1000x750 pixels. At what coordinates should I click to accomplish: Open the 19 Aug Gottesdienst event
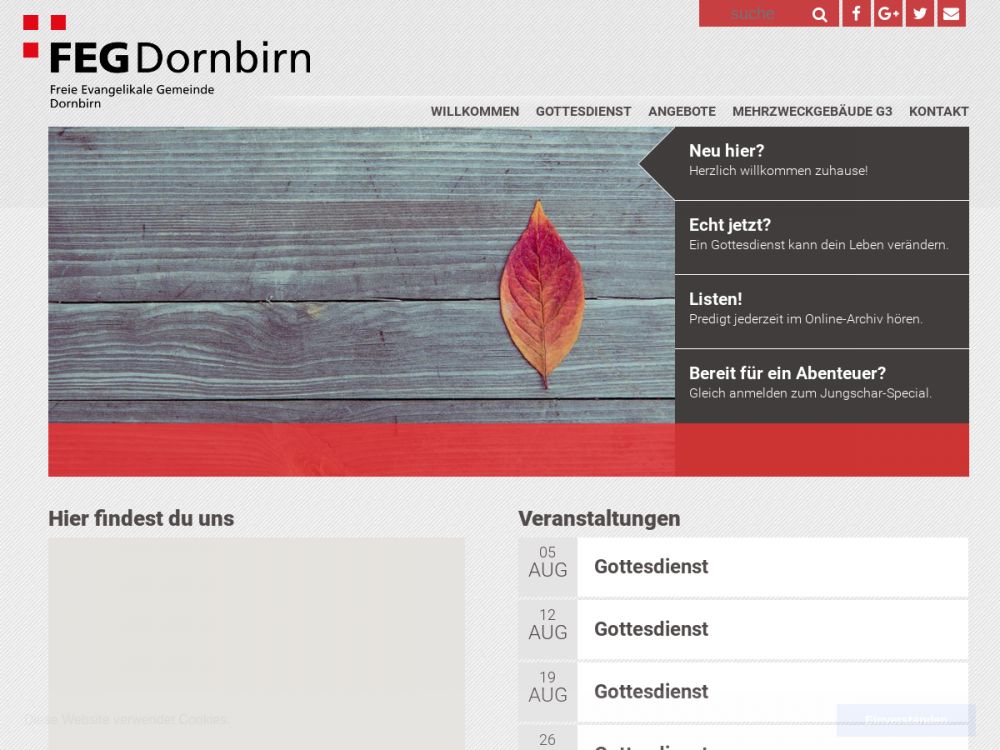[651, 691]
